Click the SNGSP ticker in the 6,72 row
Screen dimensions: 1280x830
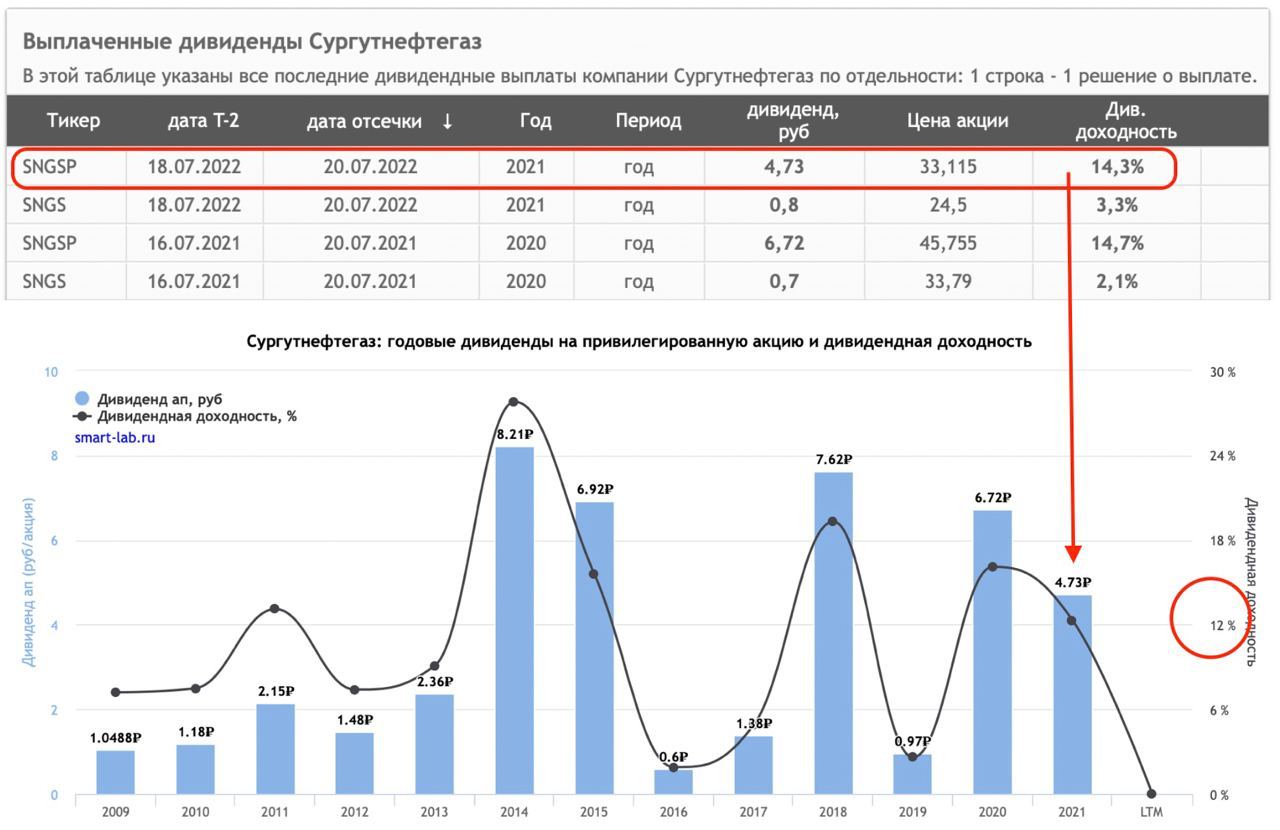[49, 243]
